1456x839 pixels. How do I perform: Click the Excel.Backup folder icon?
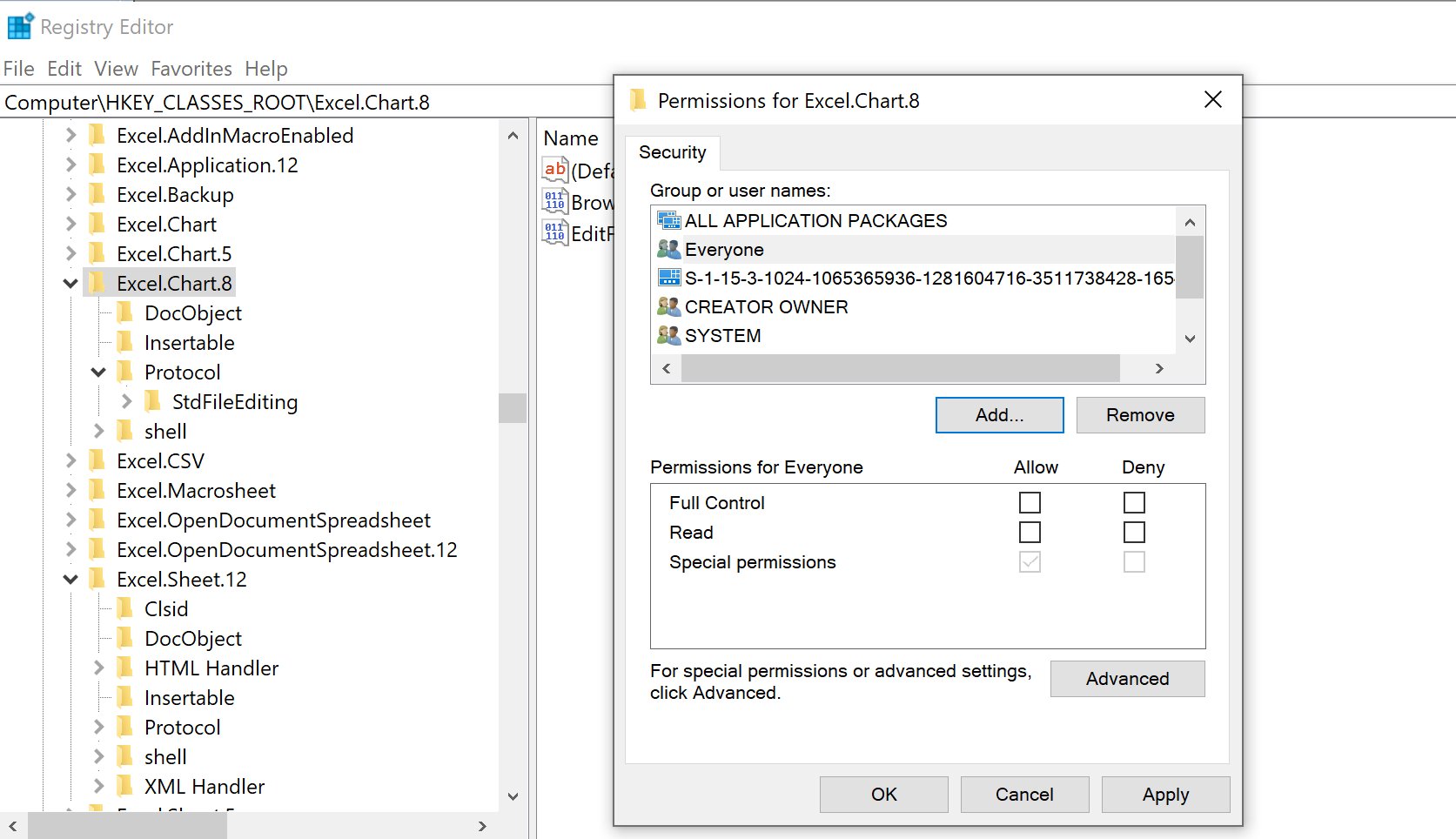coord(97,194)
